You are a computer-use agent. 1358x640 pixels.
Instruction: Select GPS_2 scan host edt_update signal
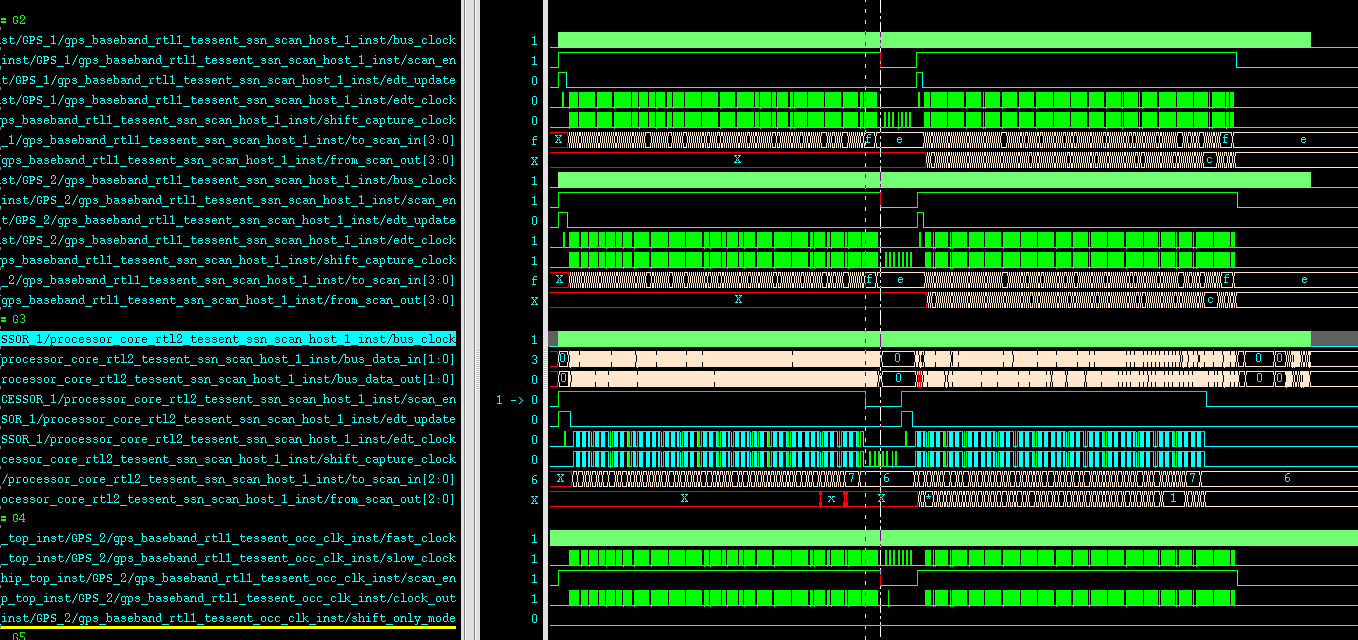tap(228, 220)
